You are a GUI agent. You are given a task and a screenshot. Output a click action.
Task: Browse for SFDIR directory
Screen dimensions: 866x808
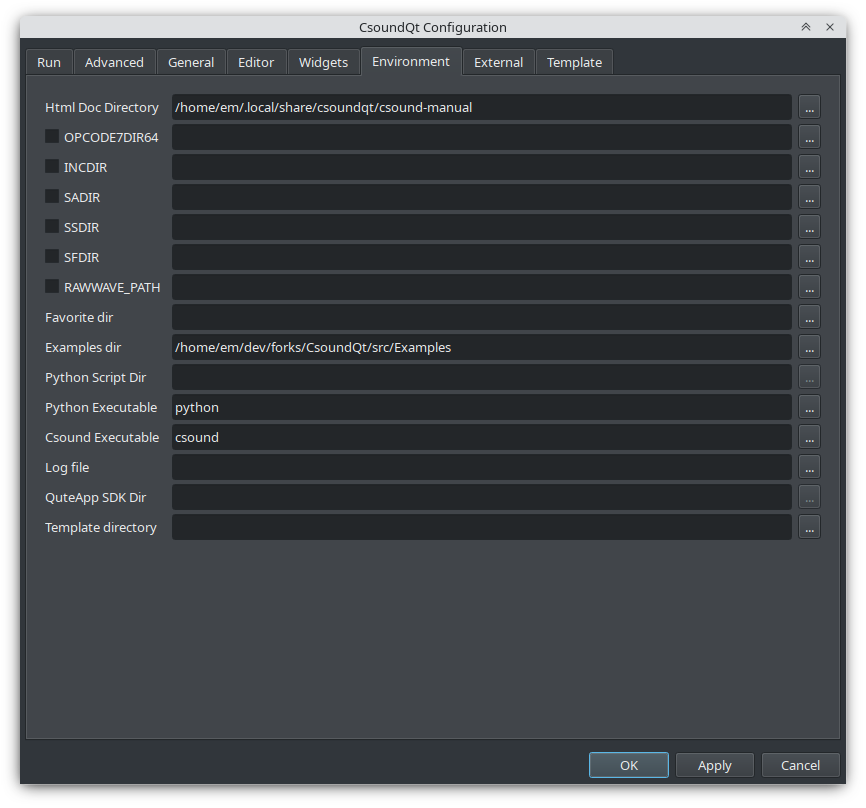tap(809, 257)
